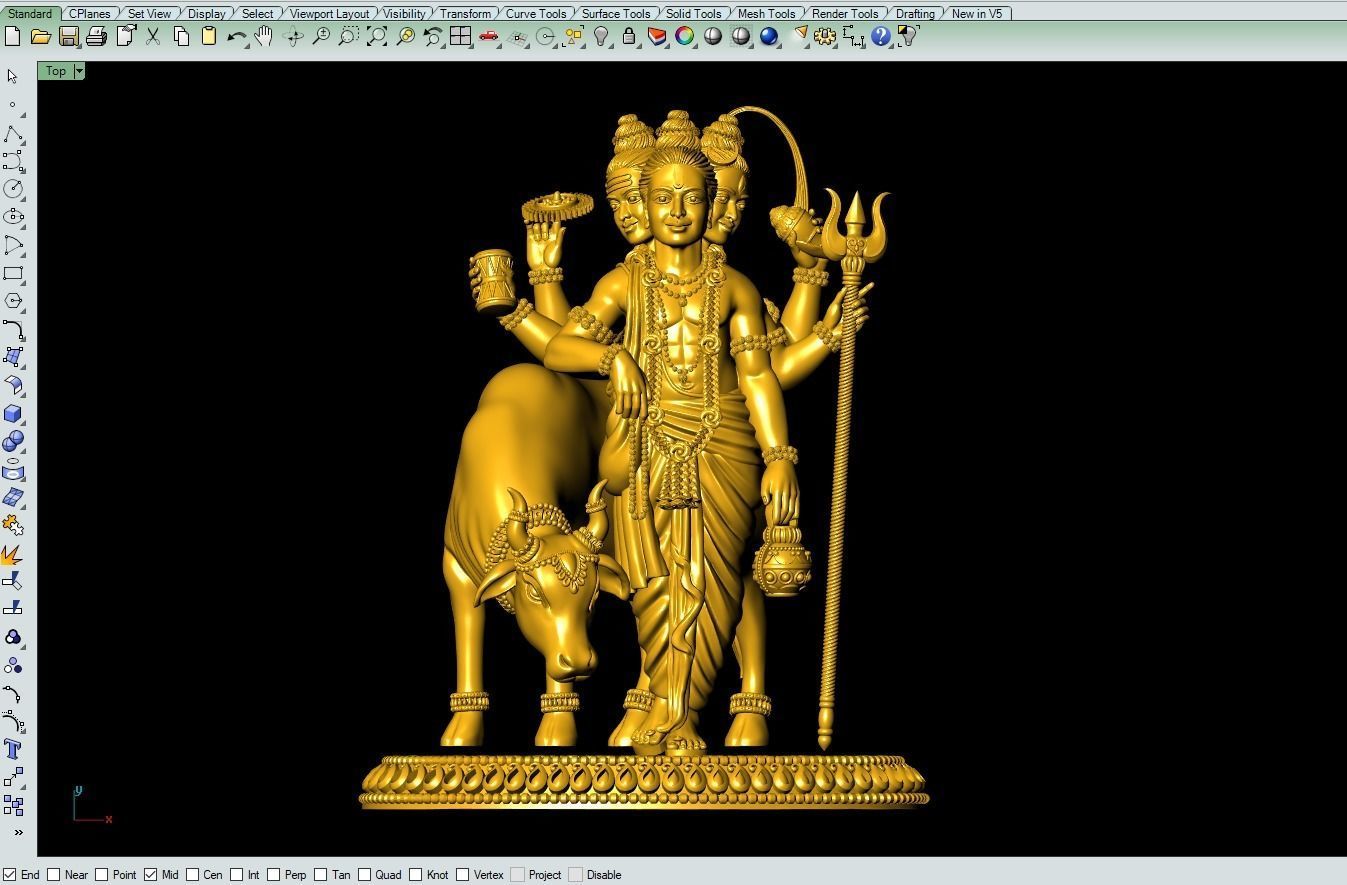Enable the Point osnap checkbox

tap(102, 874)
